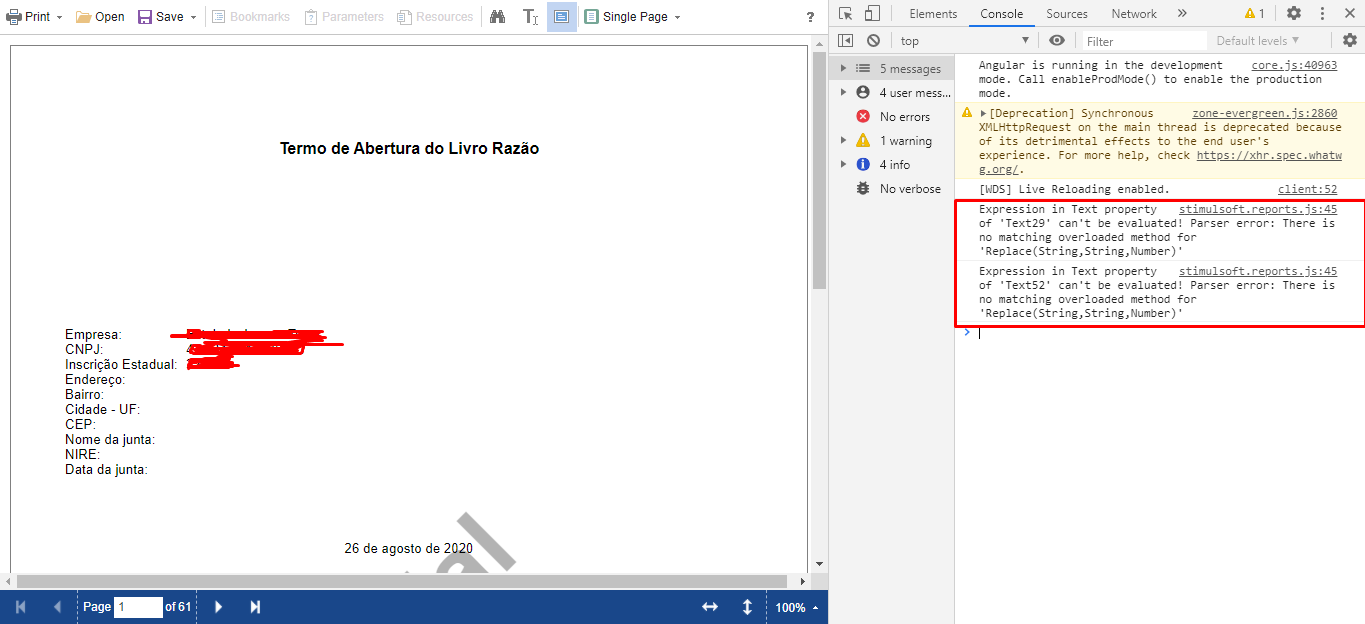Screen dimensions: 1365x624
Task: Click the page number input field
Action: pos(138,607)
